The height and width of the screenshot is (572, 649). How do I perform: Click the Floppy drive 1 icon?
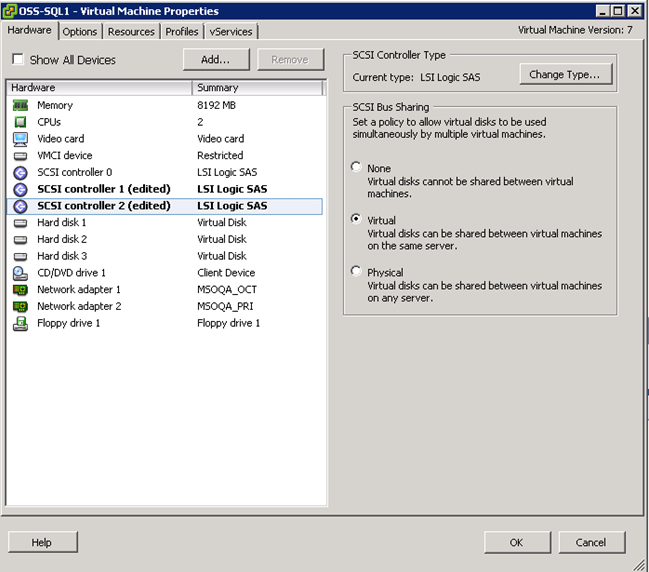pos(20,324)
